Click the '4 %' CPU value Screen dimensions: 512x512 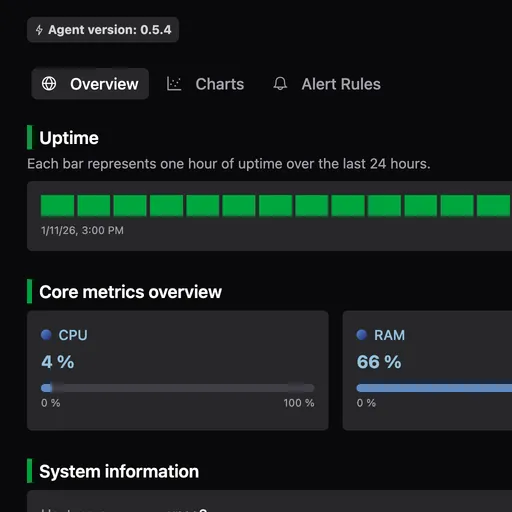58,362
